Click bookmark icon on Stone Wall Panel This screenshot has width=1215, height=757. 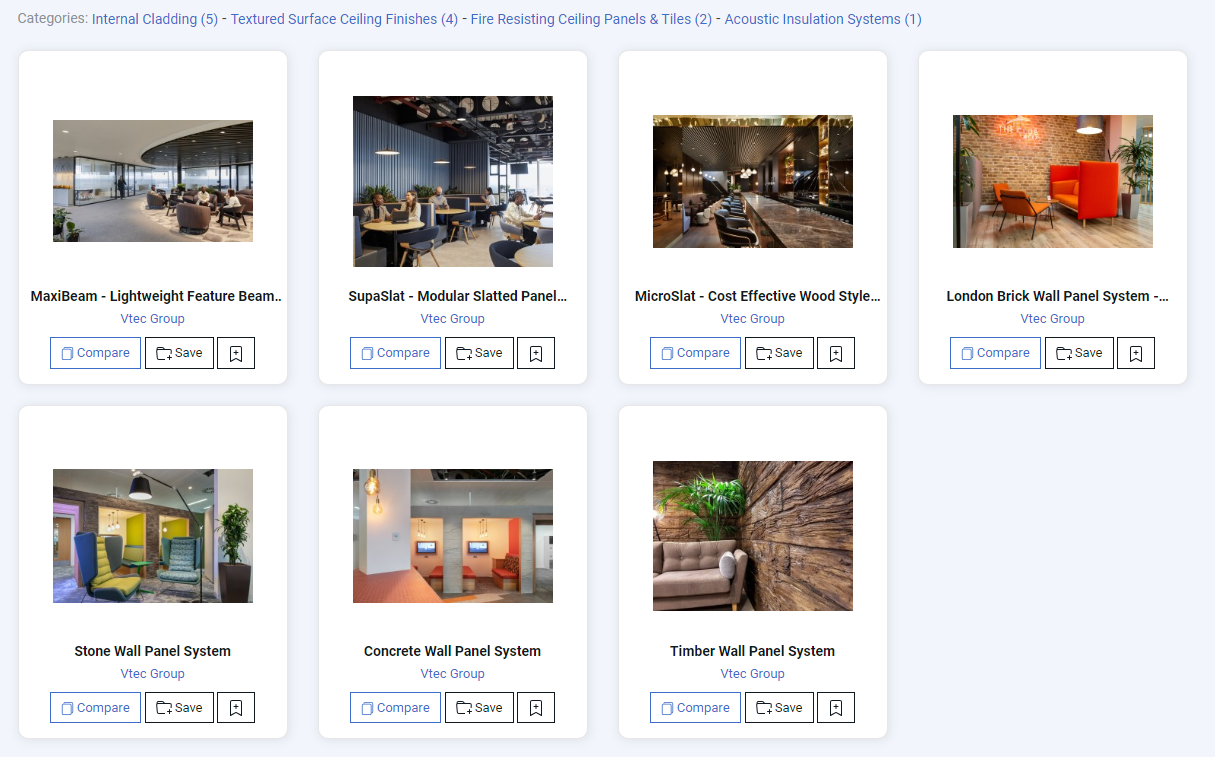[236, 708]
